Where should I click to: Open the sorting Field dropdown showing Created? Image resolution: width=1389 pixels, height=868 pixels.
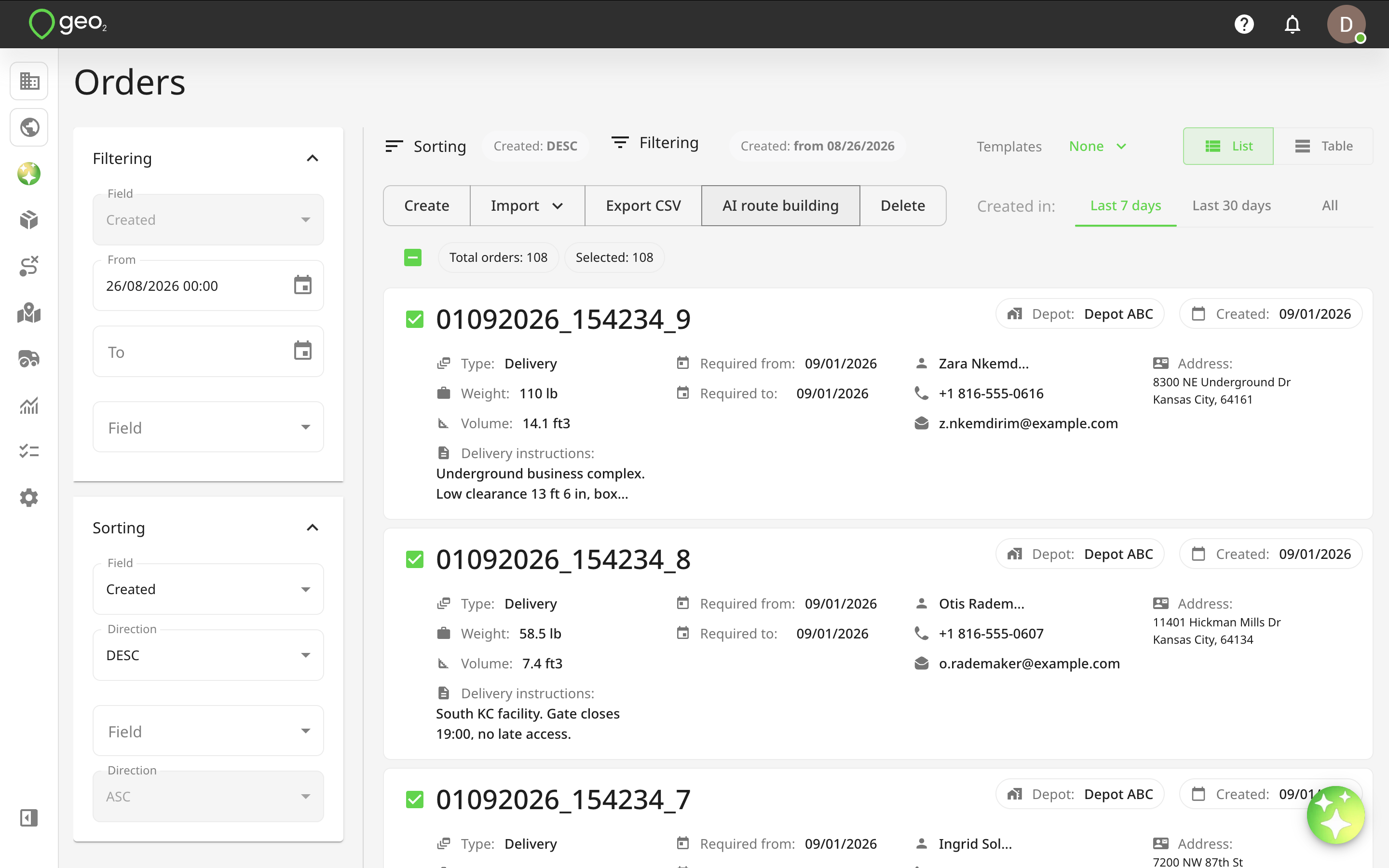[x=208, y=589]
